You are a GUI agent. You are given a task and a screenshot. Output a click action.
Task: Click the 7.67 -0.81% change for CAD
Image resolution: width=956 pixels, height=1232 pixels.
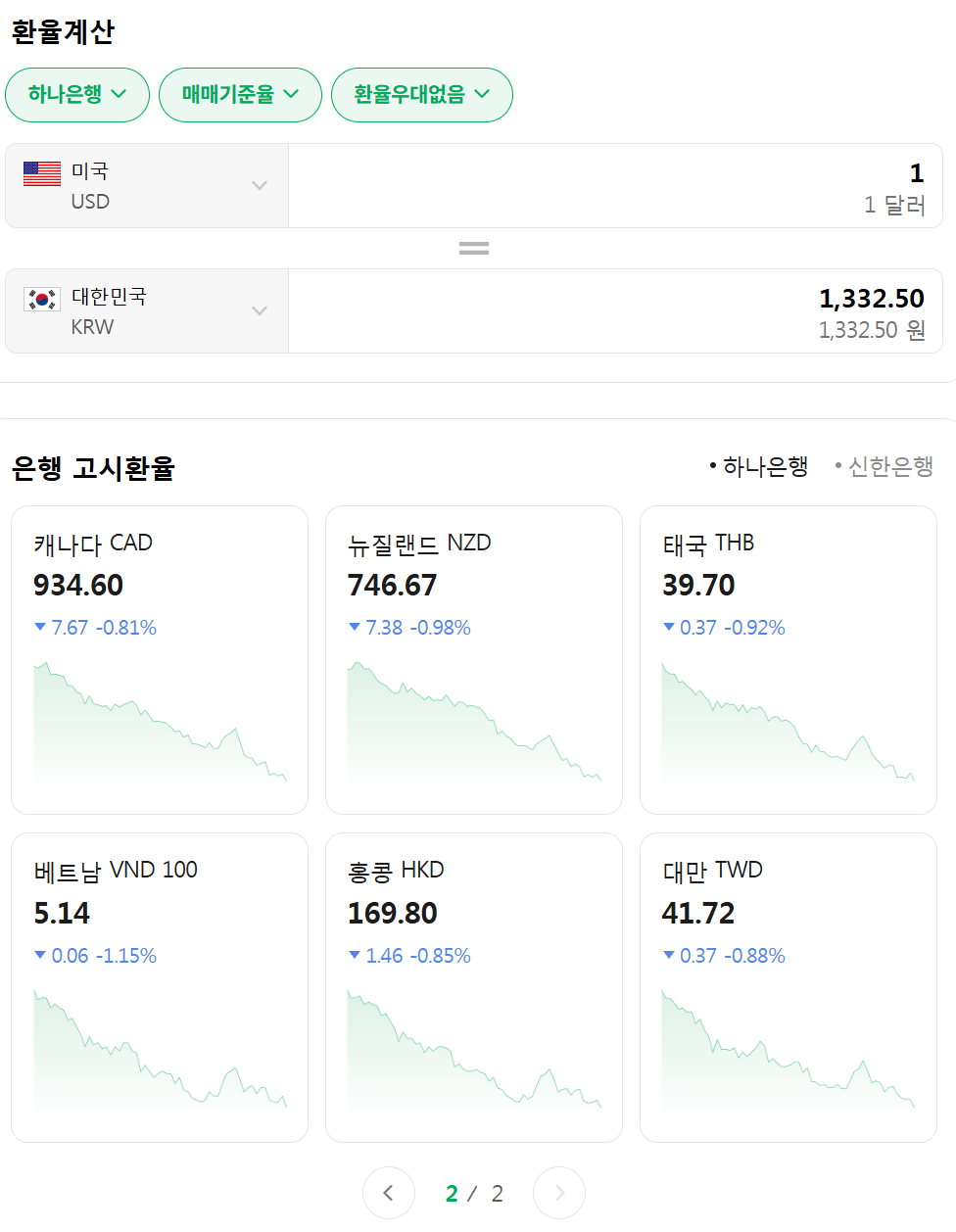point(95,628)
